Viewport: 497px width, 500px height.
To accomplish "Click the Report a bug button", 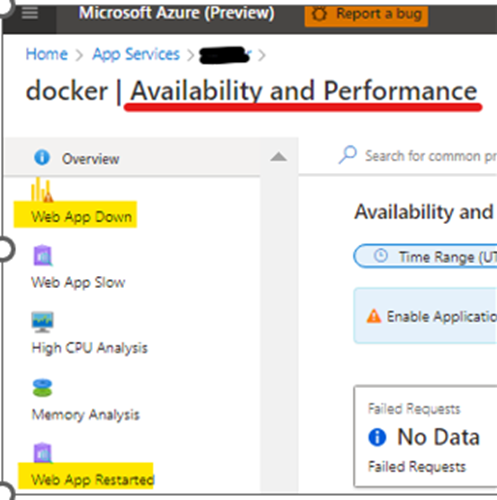I will (x=366, y=15).
